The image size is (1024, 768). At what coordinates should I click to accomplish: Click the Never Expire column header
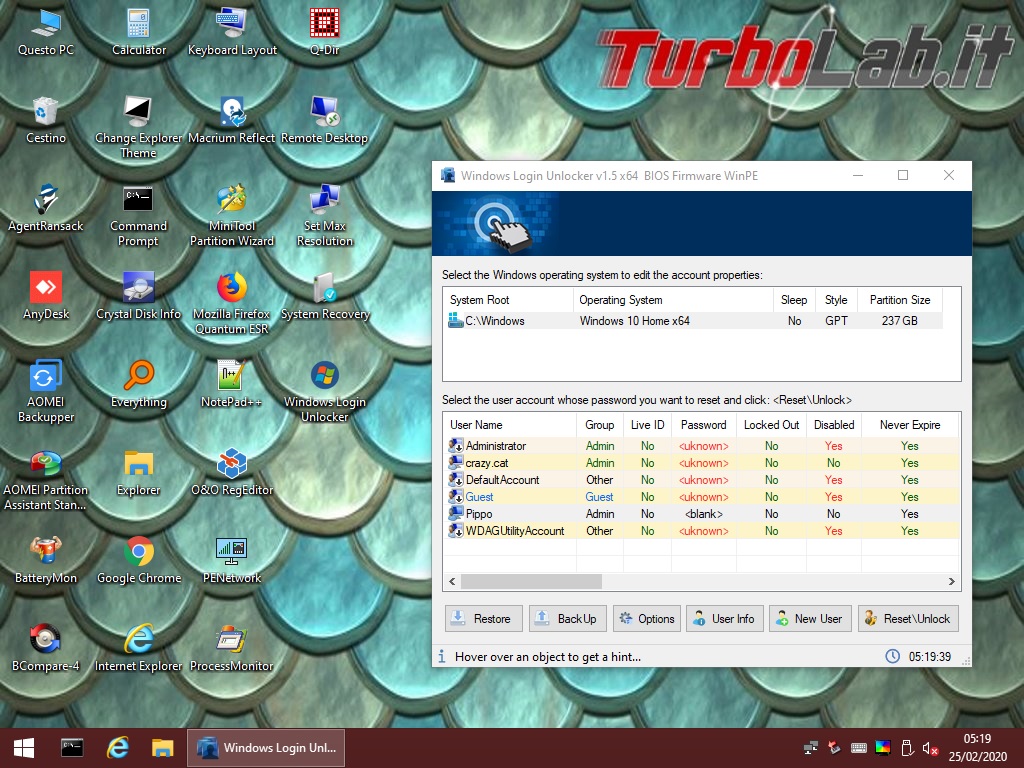[910, 424]
